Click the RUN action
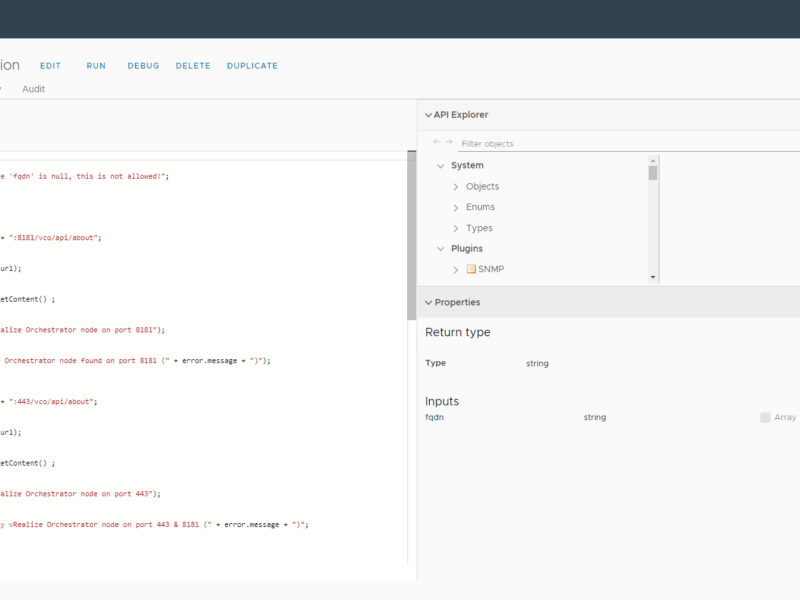The height and width of the screenshot is (600, 800). pos(96,65)
